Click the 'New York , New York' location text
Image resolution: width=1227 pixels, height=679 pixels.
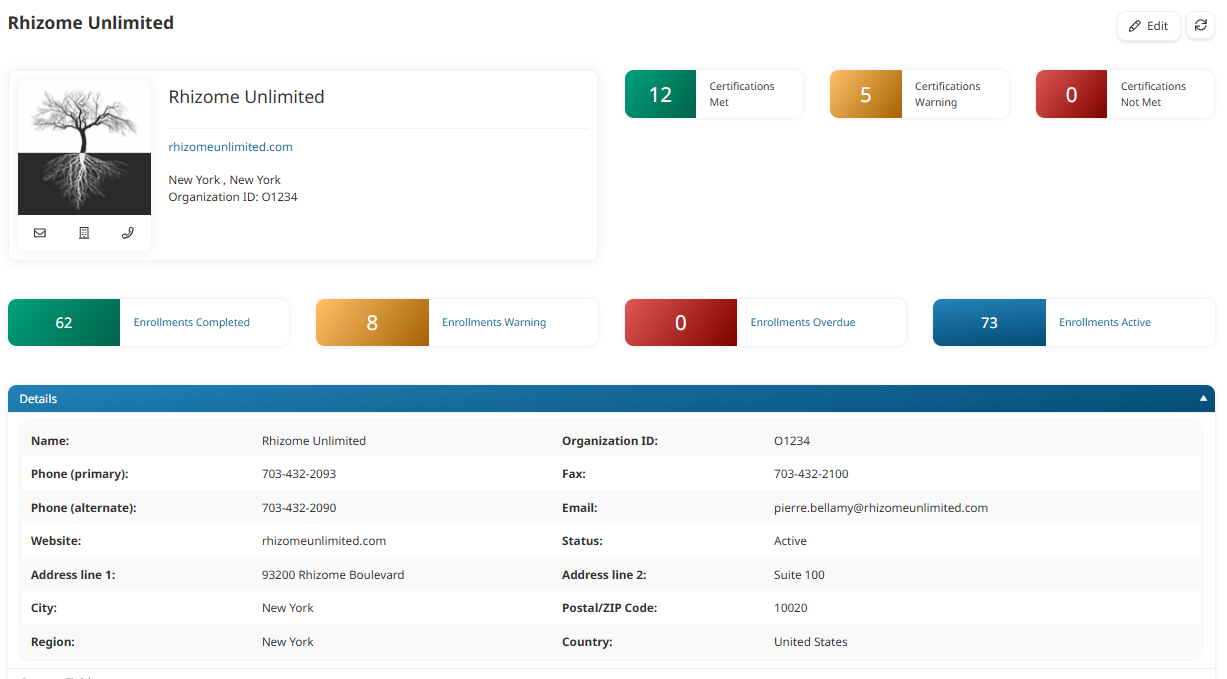224,180
